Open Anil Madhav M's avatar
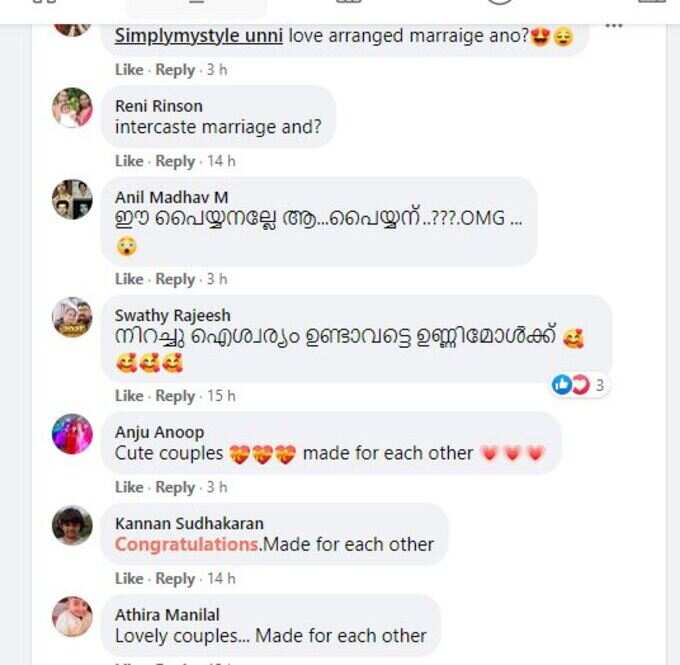This screenshot has width=680, height=665. click(x=72, y=199)
